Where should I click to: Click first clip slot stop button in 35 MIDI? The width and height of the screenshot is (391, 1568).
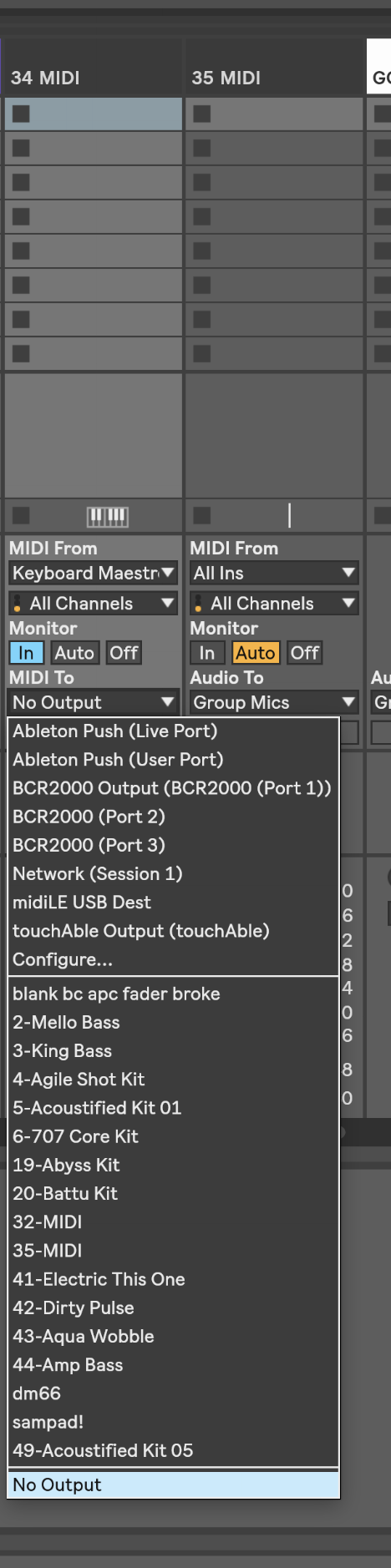coord(202,114)
